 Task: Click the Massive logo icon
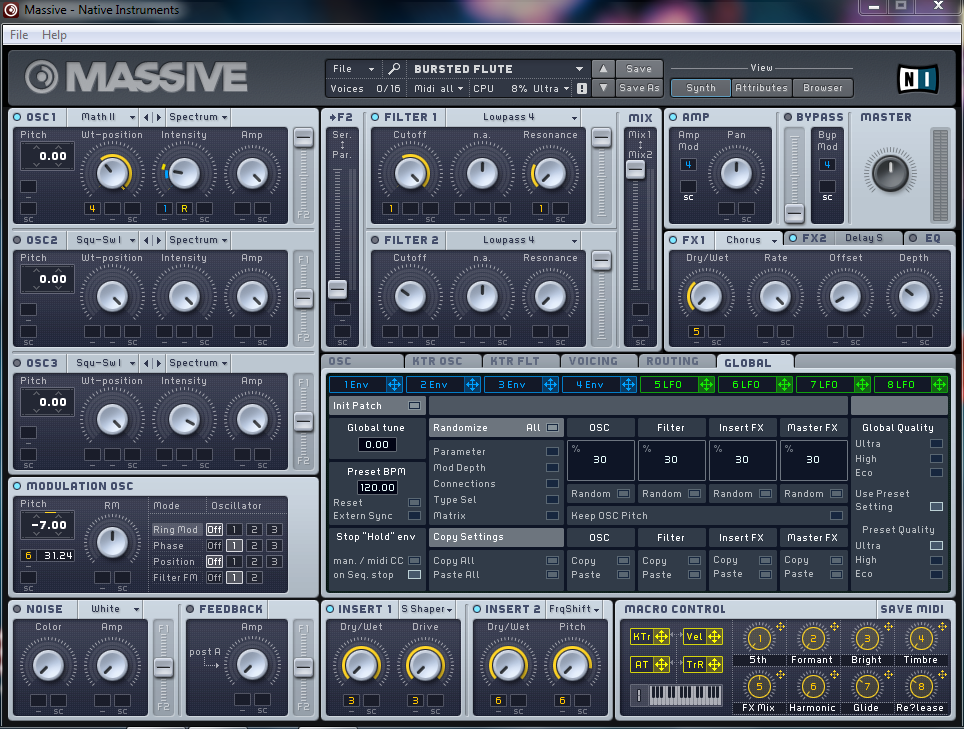(x=42, y=77)
